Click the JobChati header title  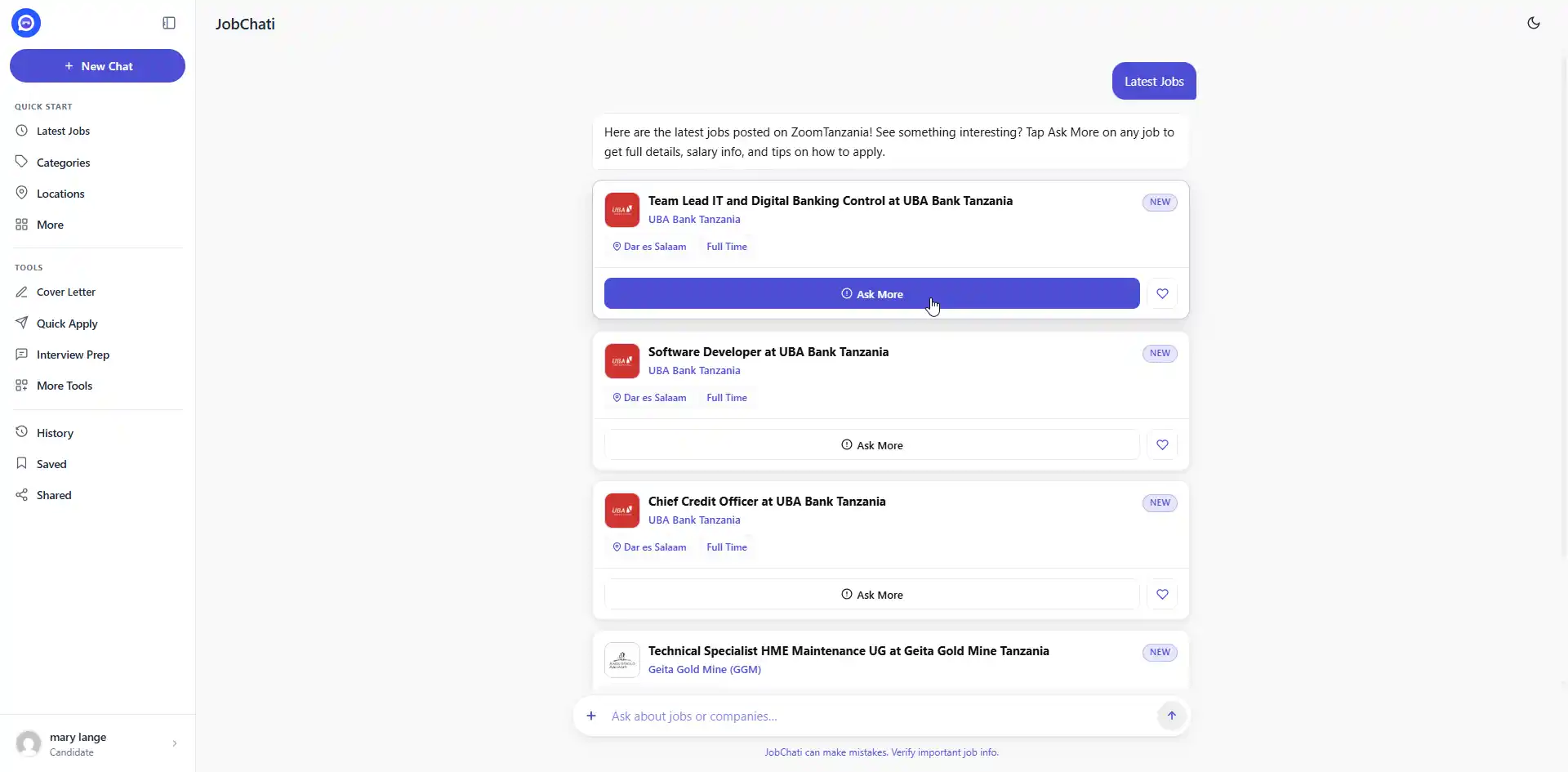pyautogui.click(x=245, y=25)
